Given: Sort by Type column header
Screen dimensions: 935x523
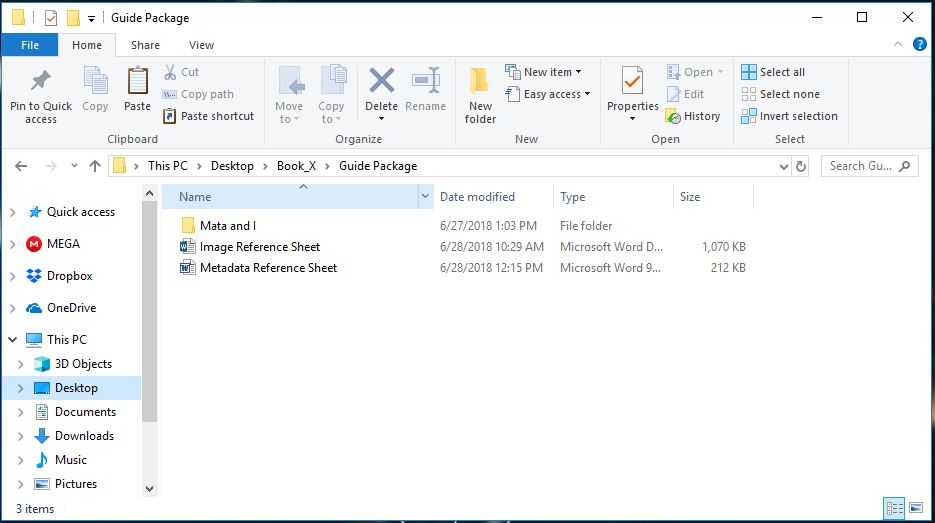Looking at the screenshot, I should [x=613, y=196].
